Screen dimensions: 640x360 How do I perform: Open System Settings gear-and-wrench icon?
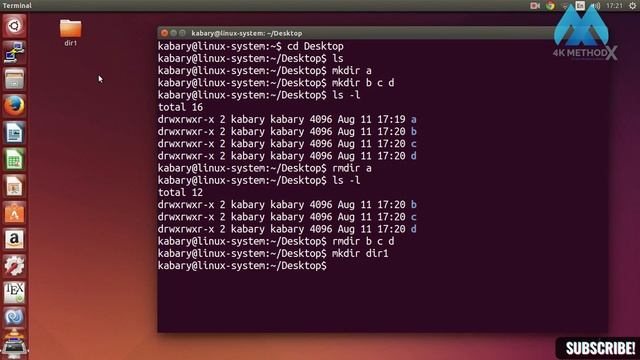pyautogui.click(x=14, y=266)
